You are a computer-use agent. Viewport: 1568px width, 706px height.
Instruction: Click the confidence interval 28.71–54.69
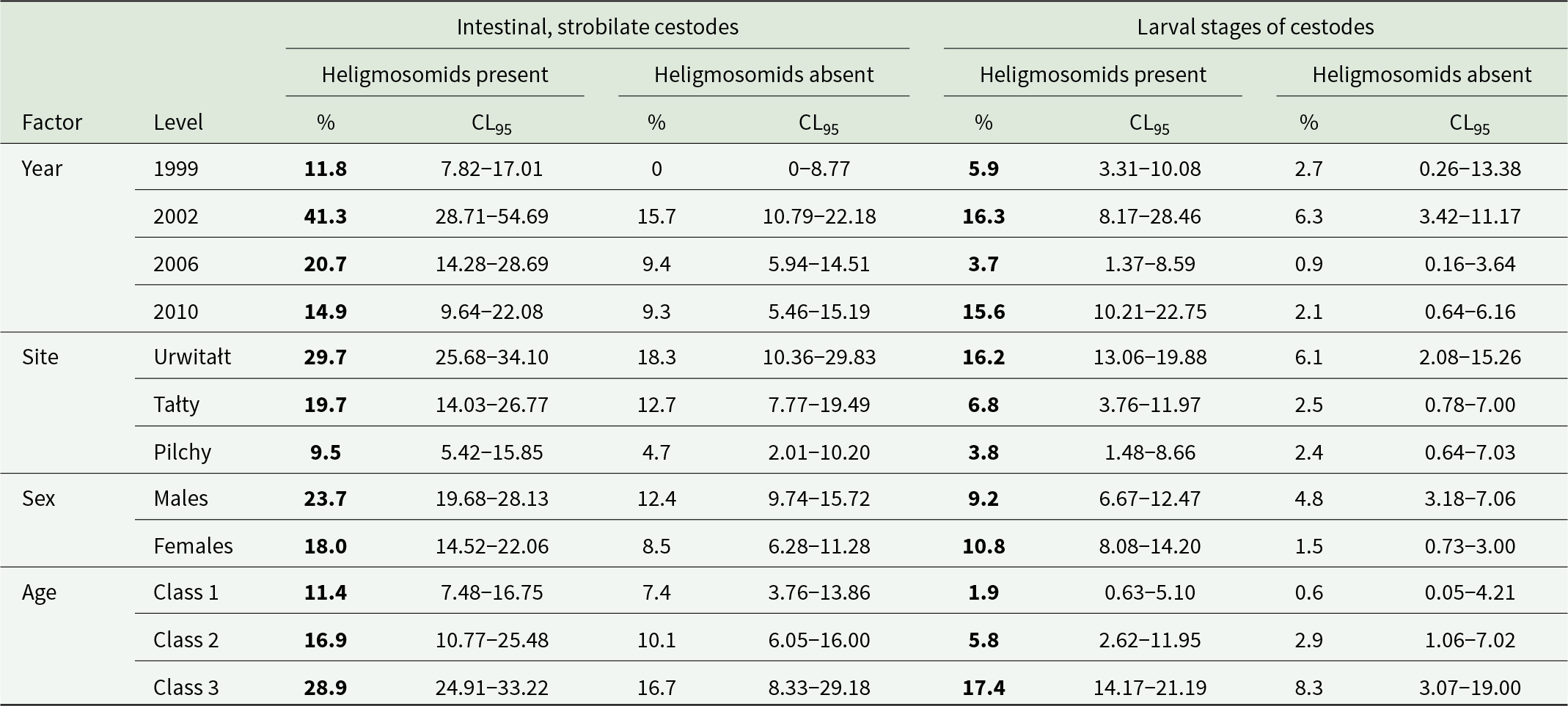(491, 216)
